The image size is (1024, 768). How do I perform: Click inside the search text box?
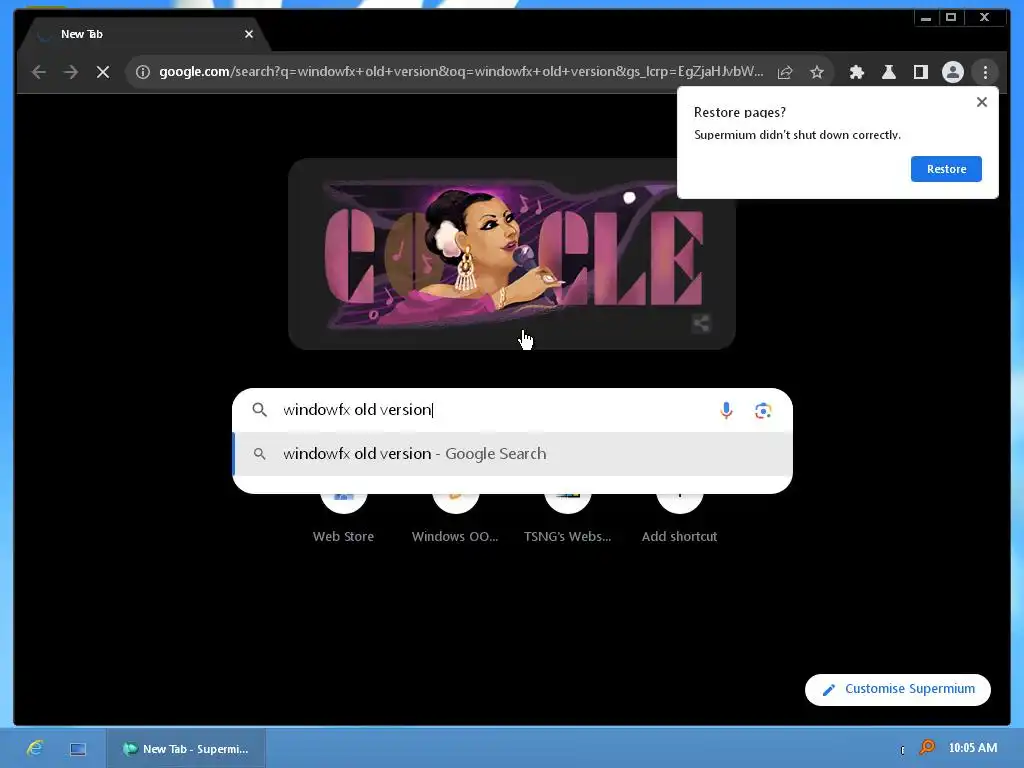(x=496, y=410)
